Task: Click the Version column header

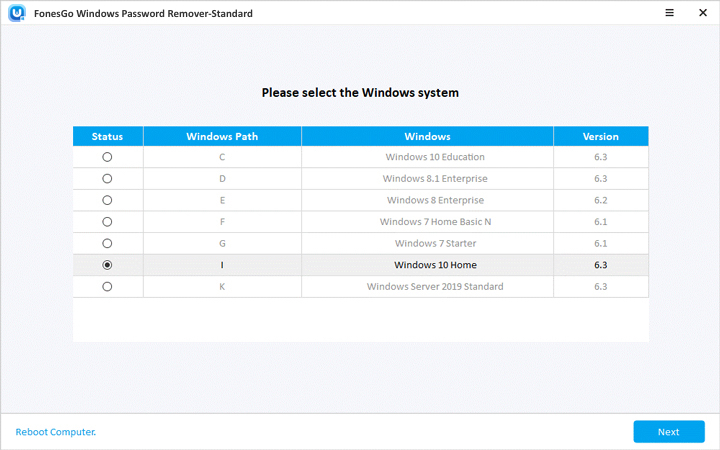Action: click(600, 136)
